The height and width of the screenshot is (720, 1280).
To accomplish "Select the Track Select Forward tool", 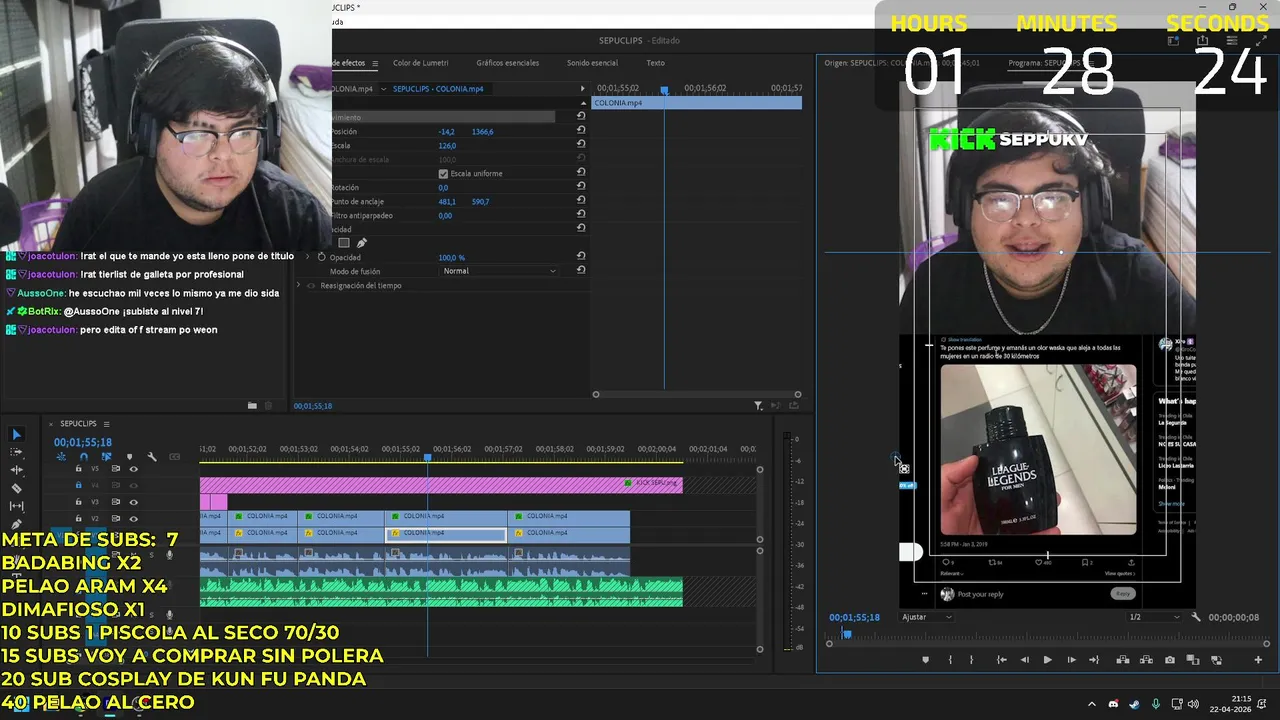I will (x=16, y=452).
